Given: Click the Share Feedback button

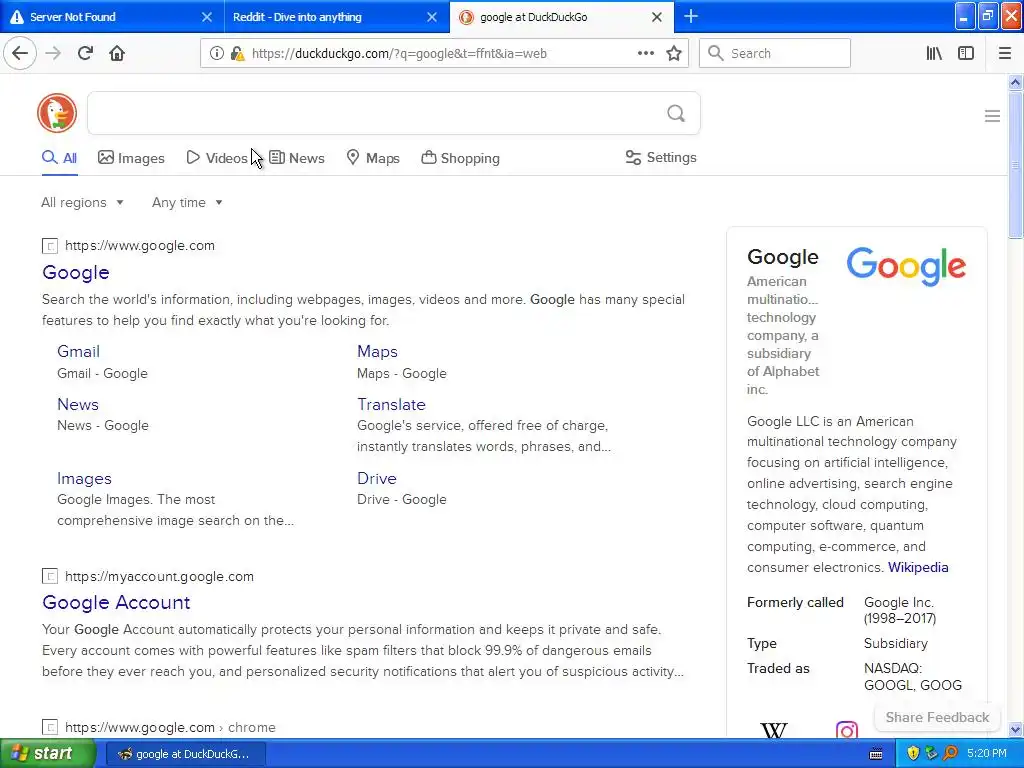Looking at the screenshot, I should click(x=937, y=717).
